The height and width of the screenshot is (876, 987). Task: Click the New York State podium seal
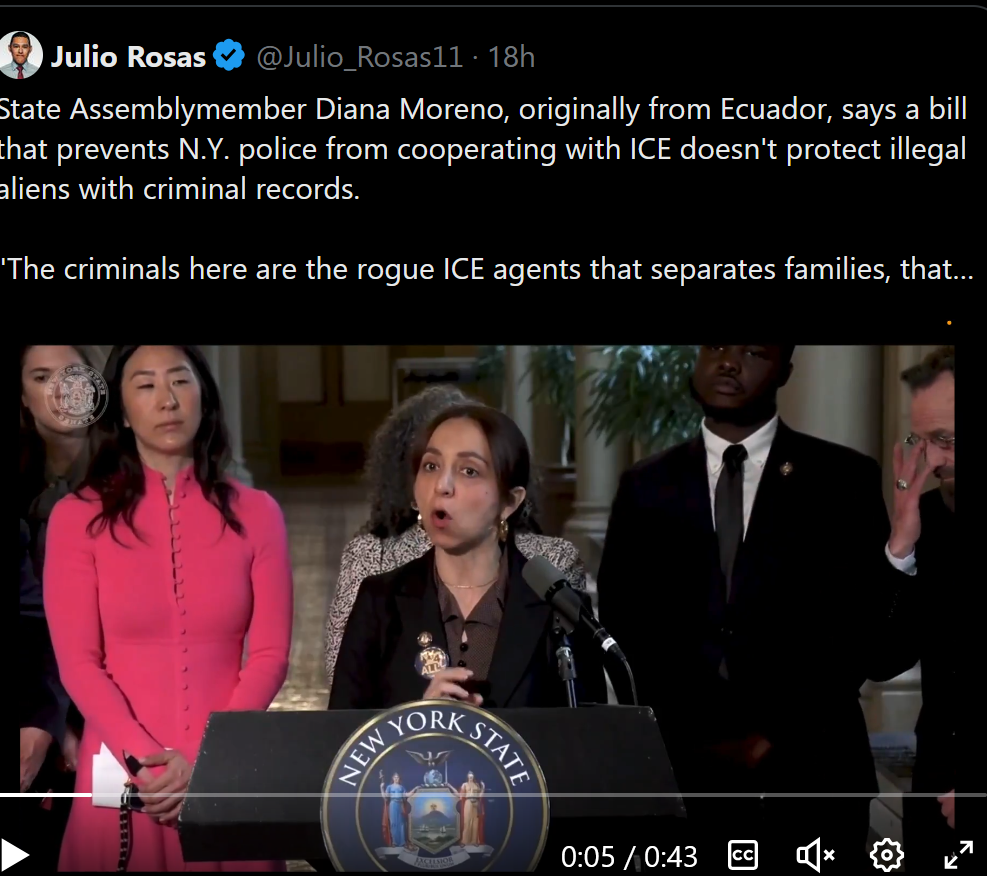[x=435, y=788]
